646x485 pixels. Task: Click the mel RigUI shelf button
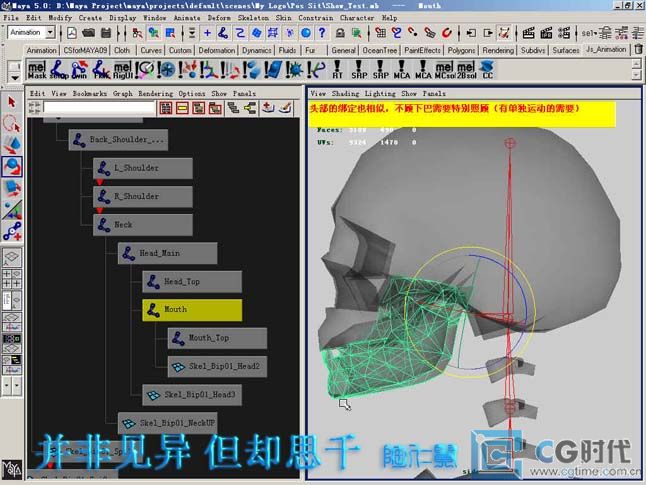coord(123,70)
